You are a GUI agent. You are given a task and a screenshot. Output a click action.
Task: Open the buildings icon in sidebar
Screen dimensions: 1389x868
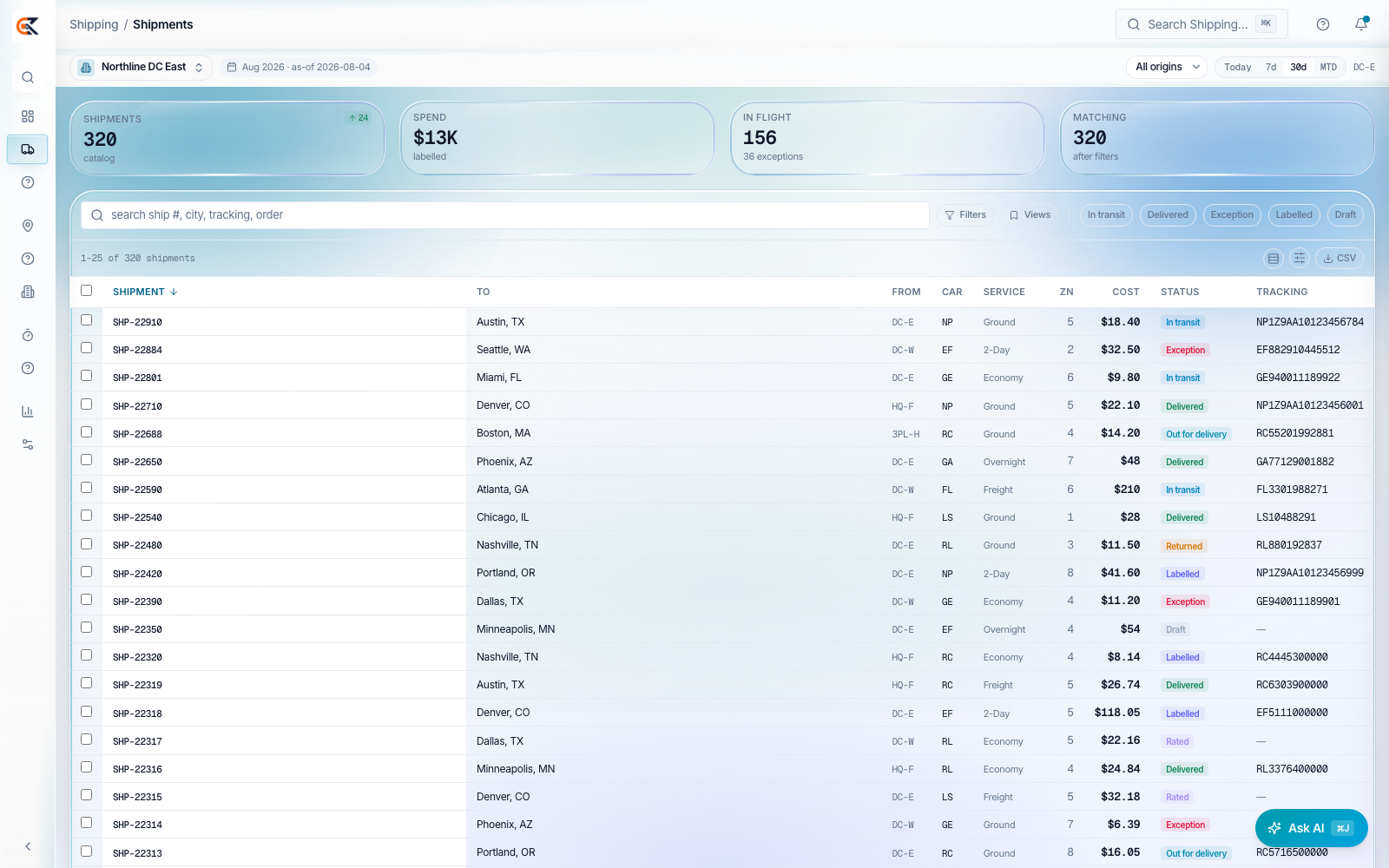28,292
